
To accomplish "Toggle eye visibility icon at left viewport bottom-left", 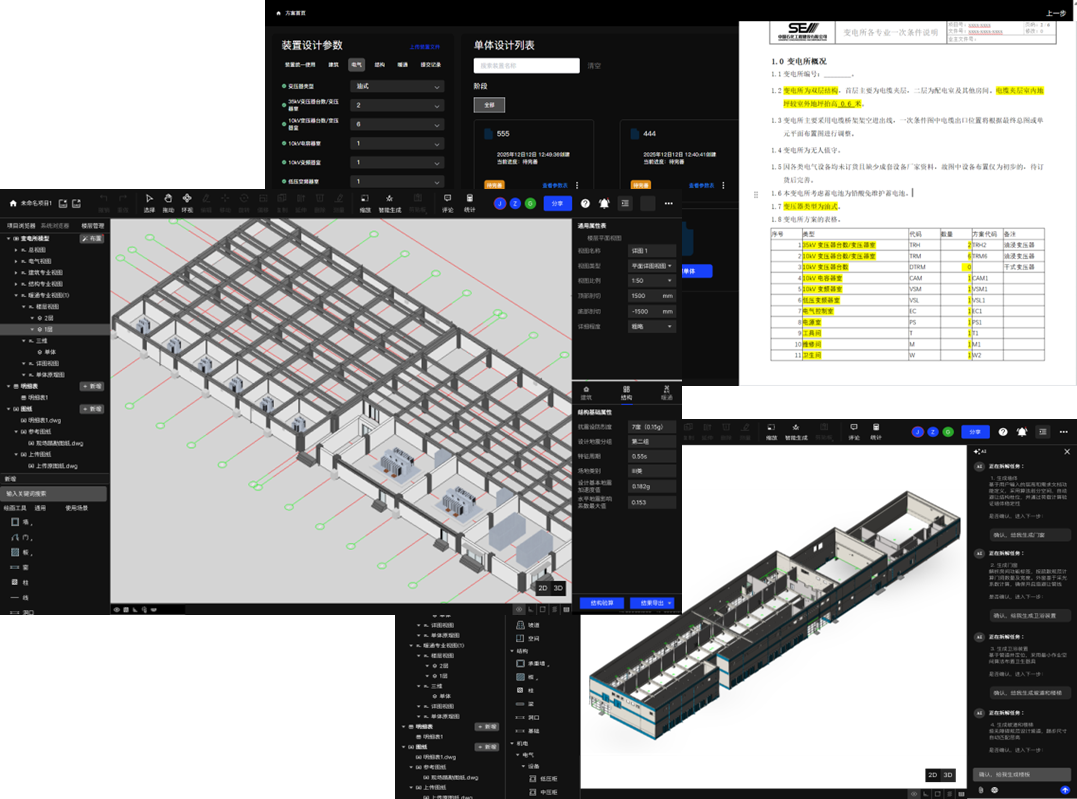I will tap(117, 609).
